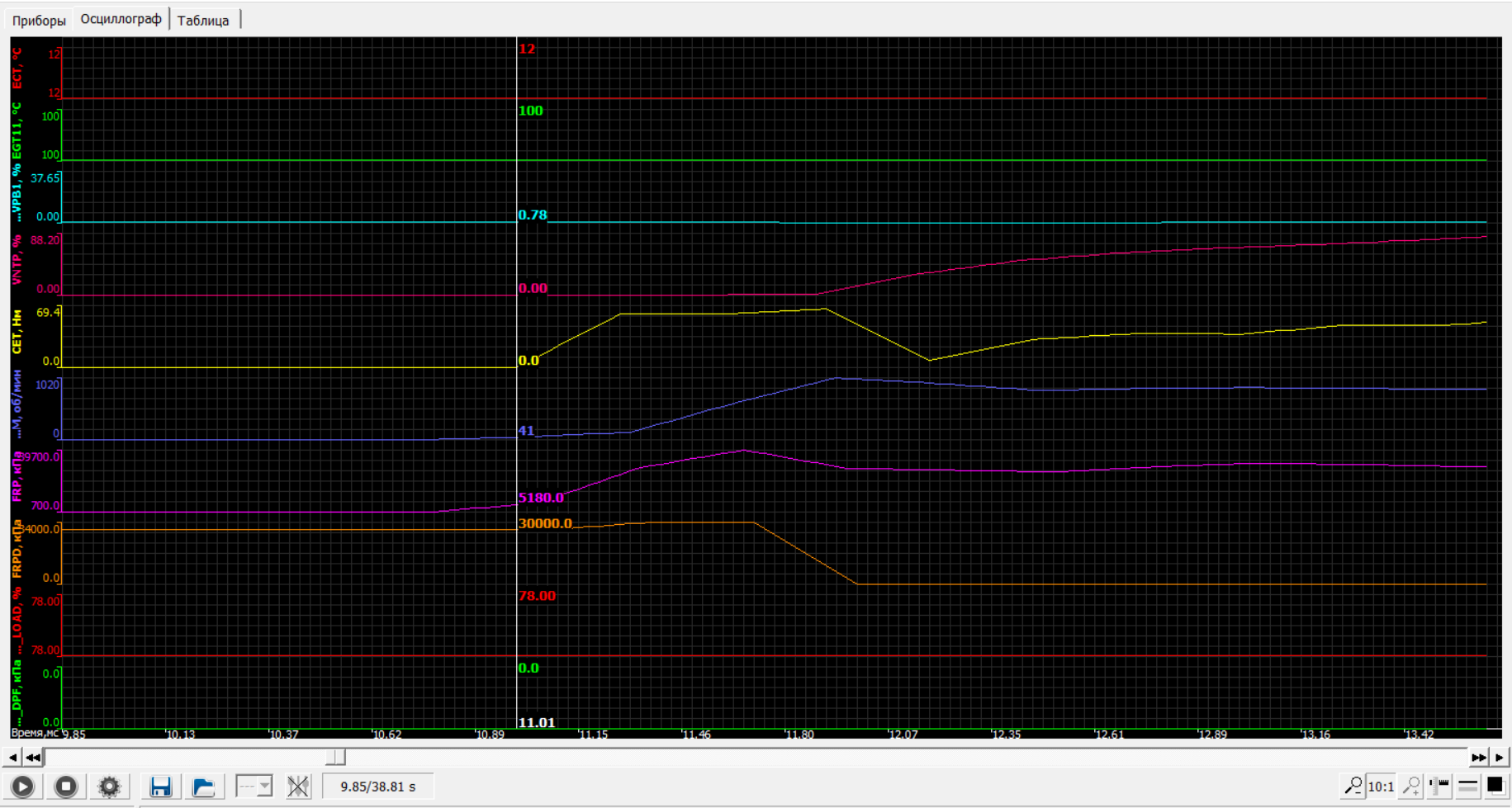
Task: Click the FRPD, кПа channel label
Action: (x=17, y=549)
